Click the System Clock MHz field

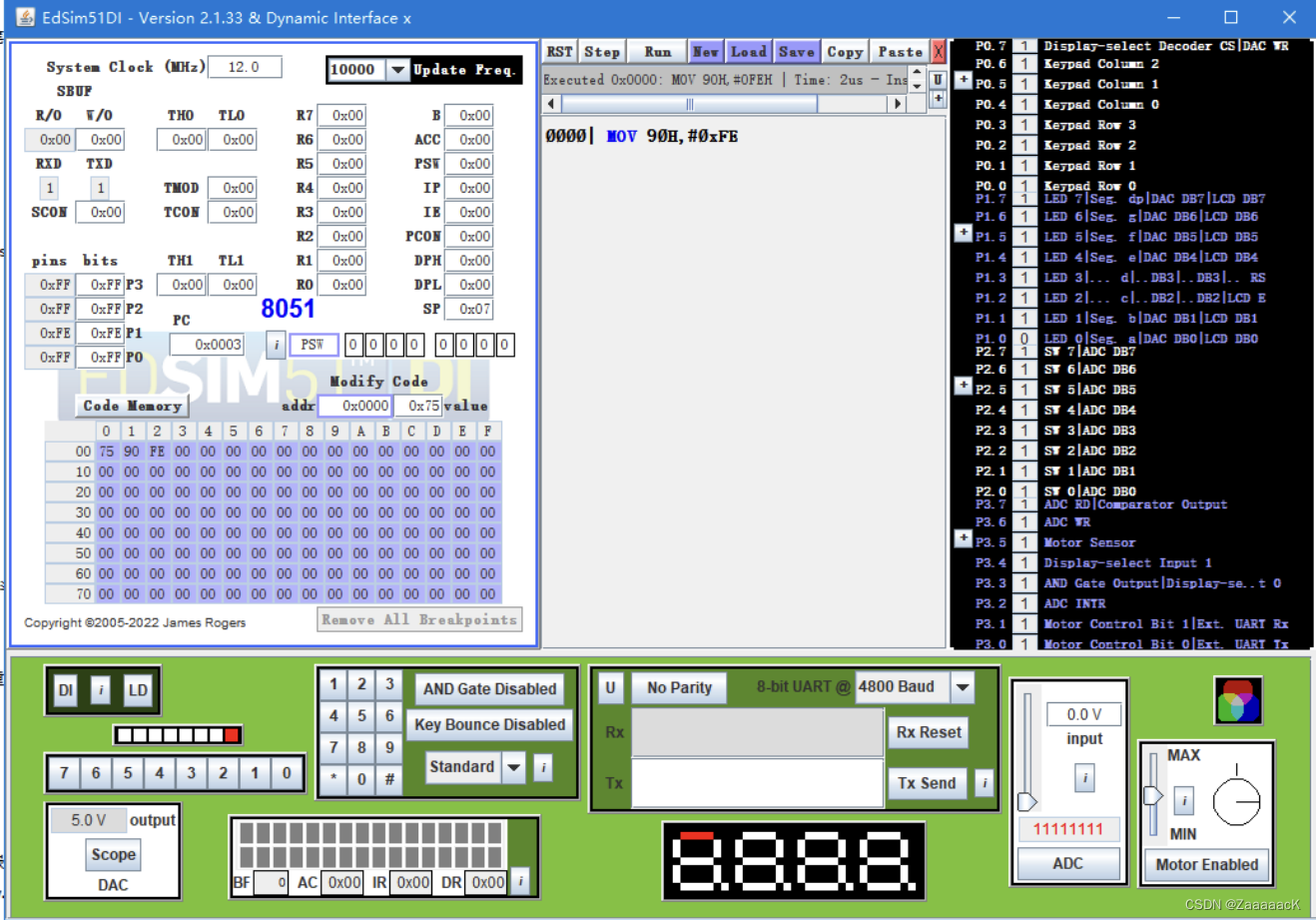pos(245,67)
